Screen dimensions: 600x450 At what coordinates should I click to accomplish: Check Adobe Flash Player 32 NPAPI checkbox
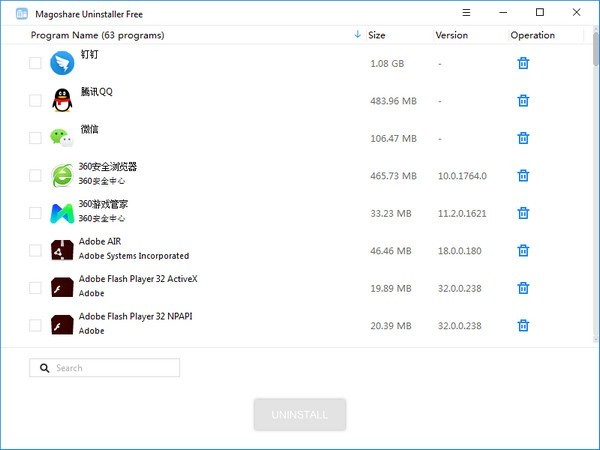[x=35, y=326]
